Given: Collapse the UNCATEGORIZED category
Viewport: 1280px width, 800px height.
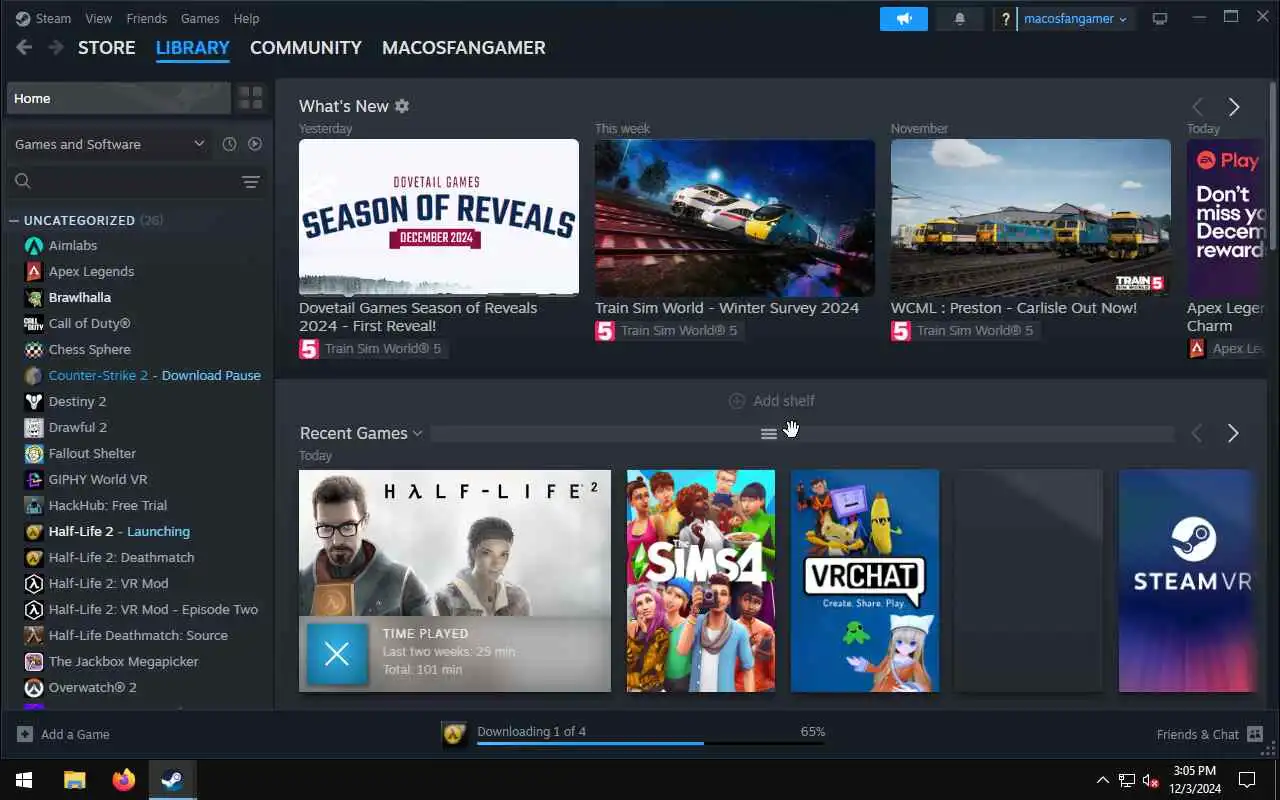Looking at the screenshot, I should 14,220.
